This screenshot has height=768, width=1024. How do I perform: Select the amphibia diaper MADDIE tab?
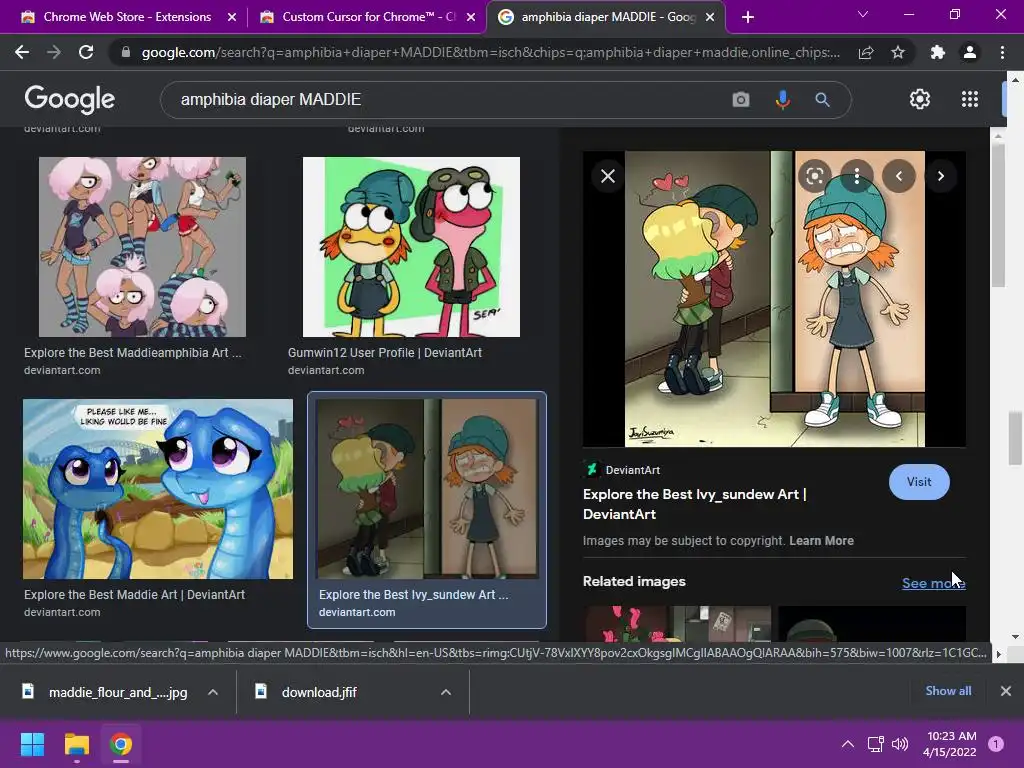click(605, 17)
